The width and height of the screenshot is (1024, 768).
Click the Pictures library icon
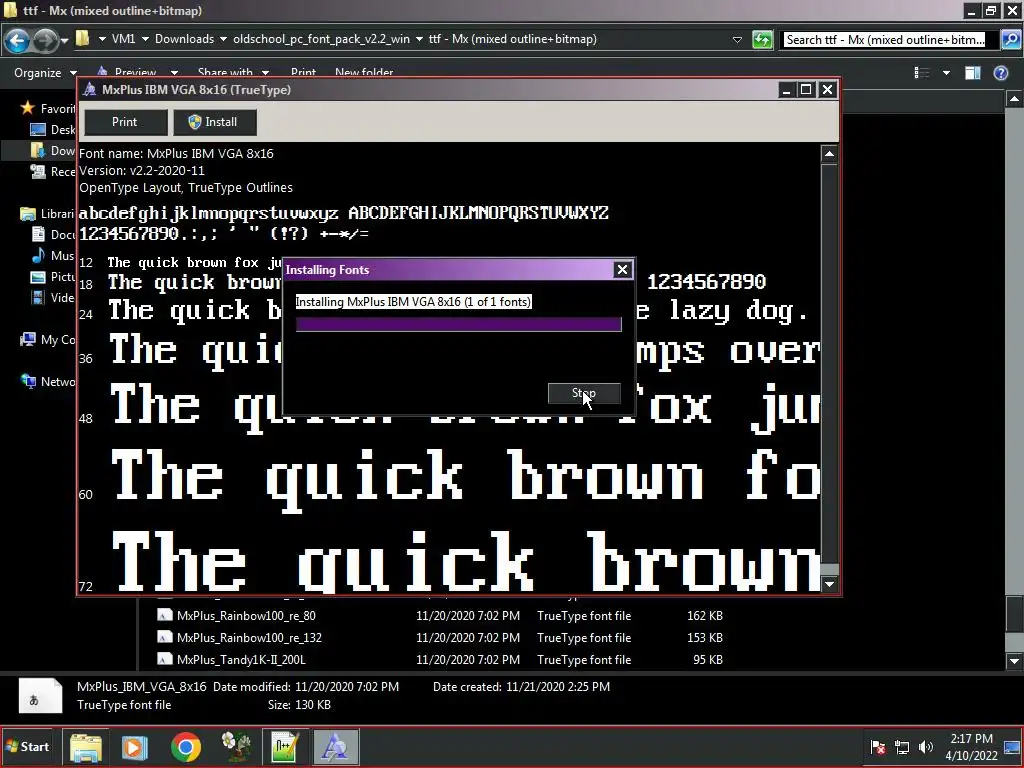39,276
